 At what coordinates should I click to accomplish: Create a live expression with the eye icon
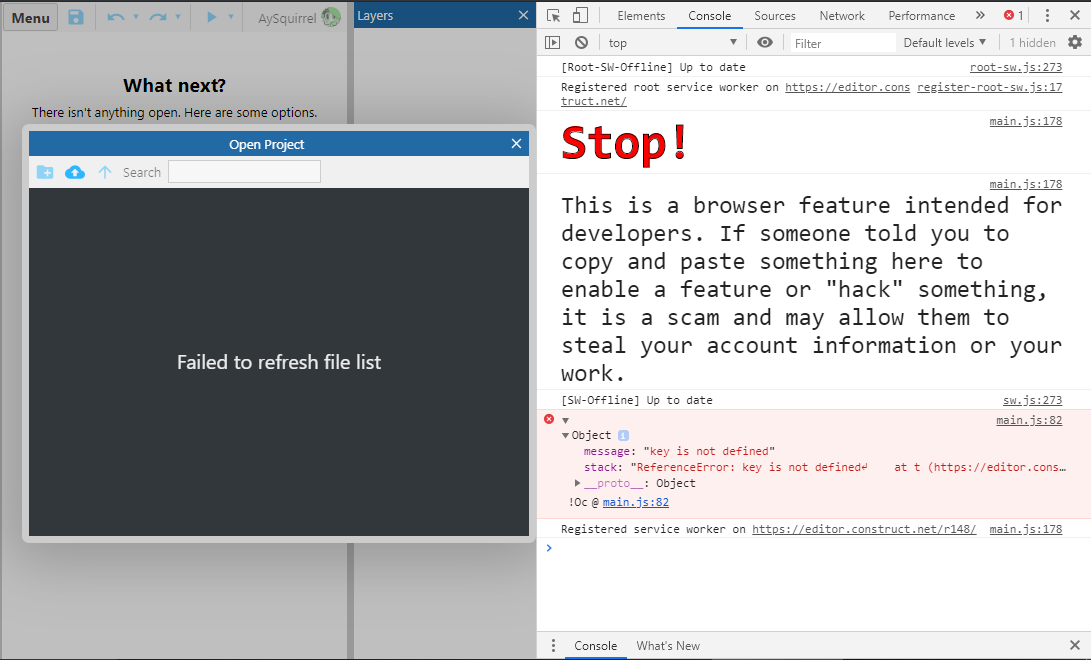click(765, 42)
